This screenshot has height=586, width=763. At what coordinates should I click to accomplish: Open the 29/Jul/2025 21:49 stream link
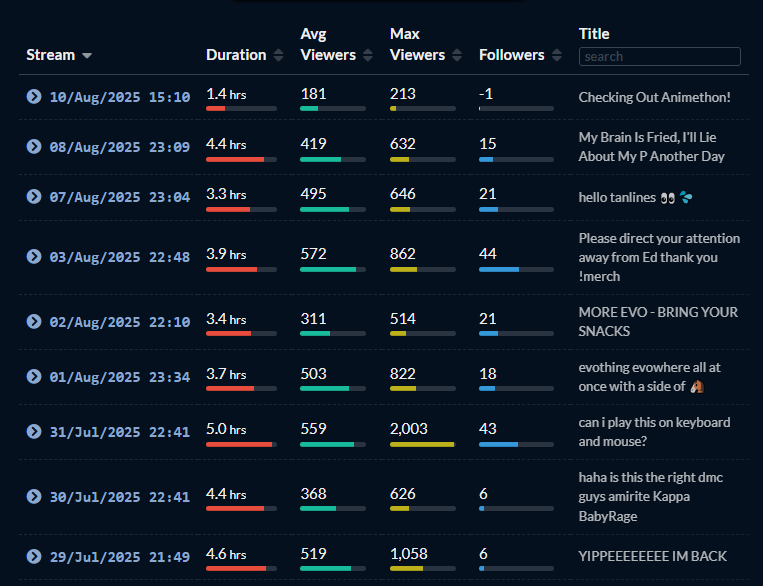point(120,557)
